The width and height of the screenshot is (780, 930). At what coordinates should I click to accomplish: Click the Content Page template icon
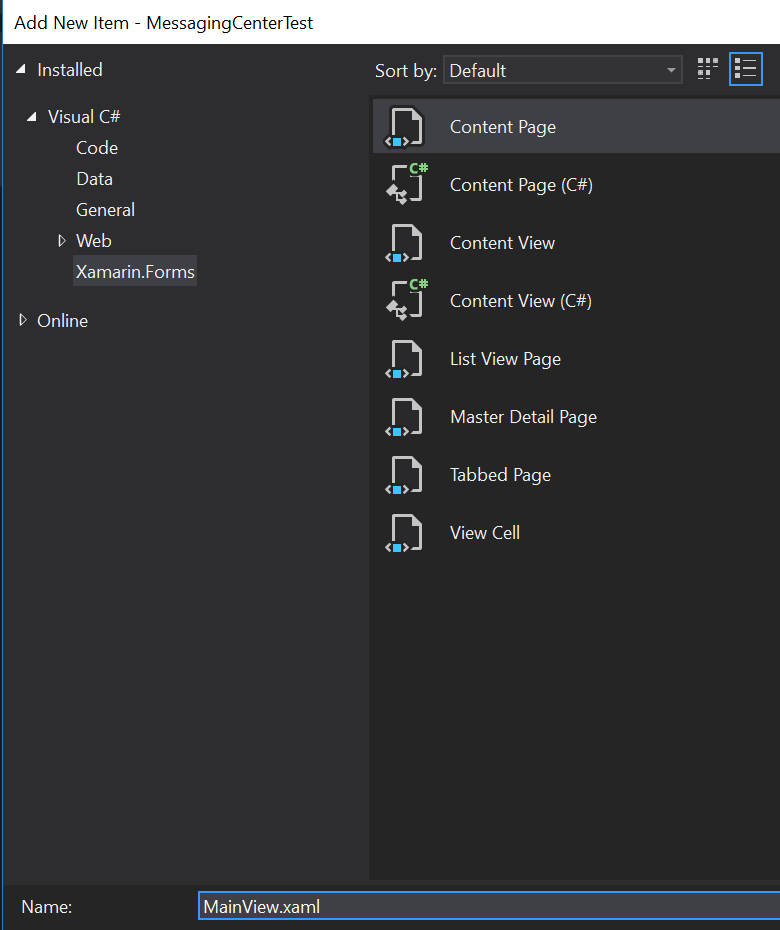[404, 126]
